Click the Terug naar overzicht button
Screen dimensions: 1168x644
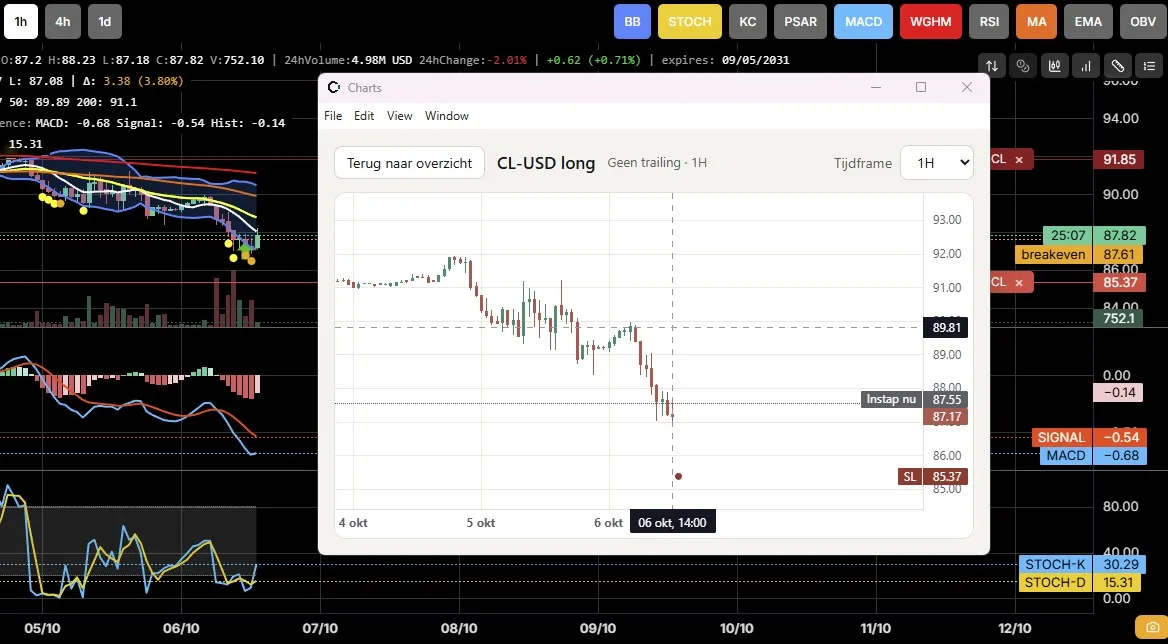point(410,162)
